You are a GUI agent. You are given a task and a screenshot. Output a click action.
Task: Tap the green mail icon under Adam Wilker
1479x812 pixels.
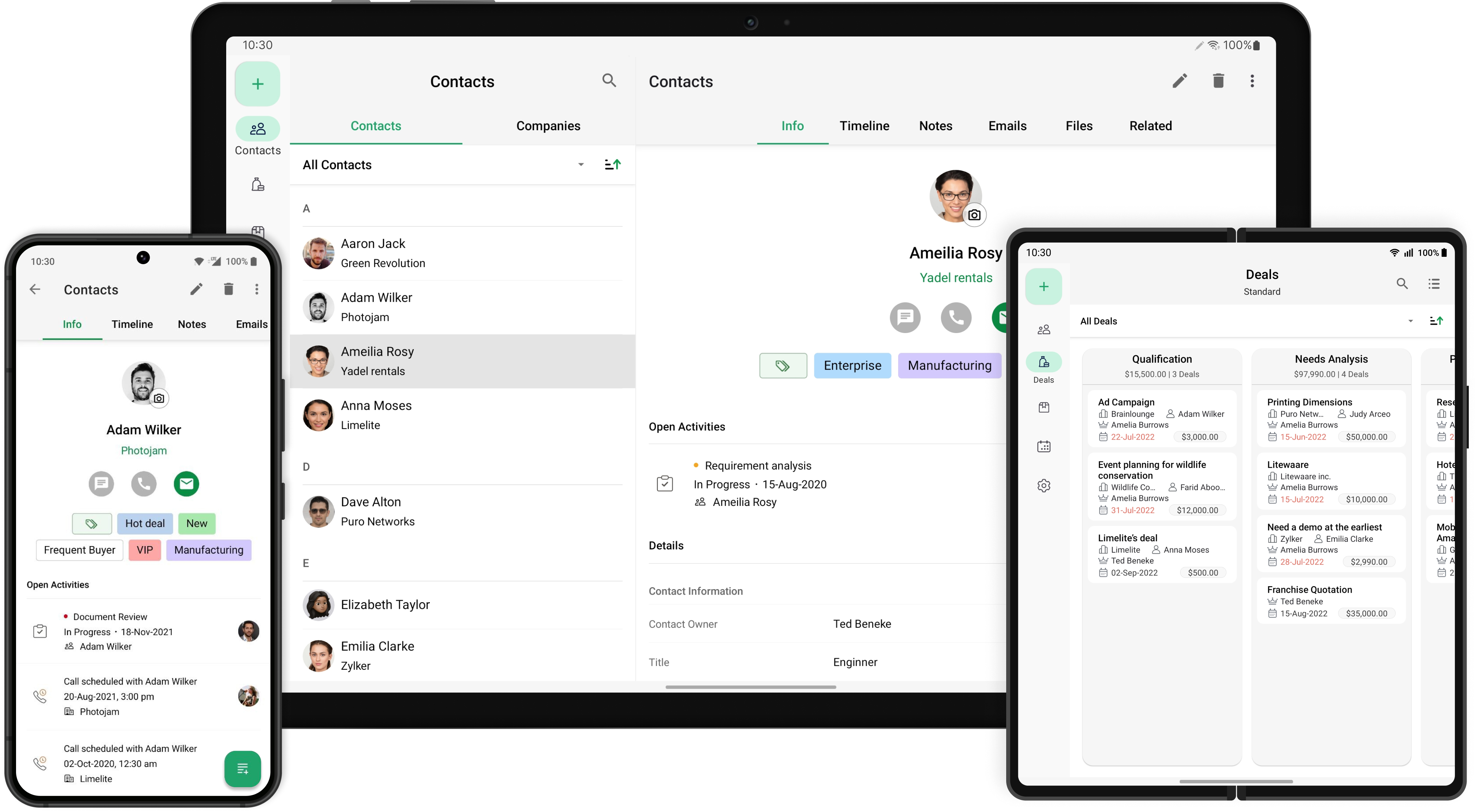tap(186, 484)
